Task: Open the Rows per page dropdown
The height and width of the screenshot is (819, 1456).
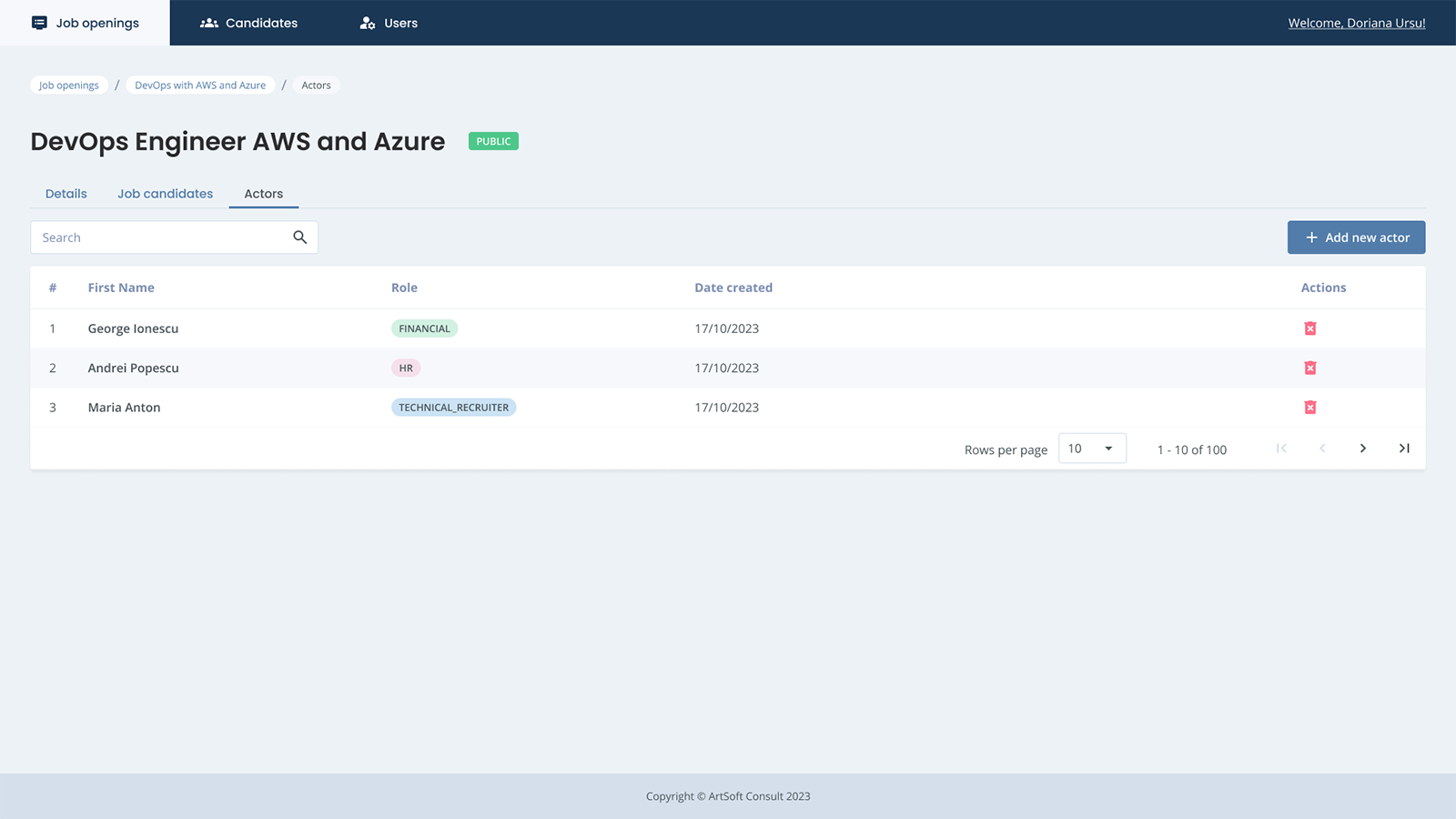Action: click(x=1092, y=449)
